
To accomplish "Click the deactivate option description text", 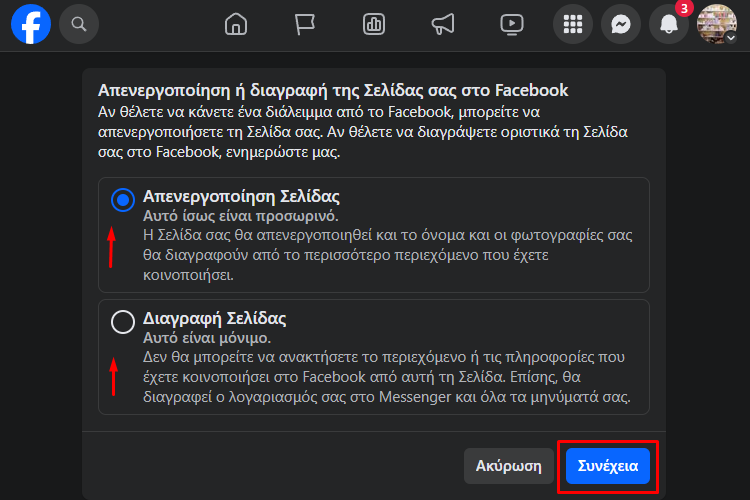I will coord(387,255).
